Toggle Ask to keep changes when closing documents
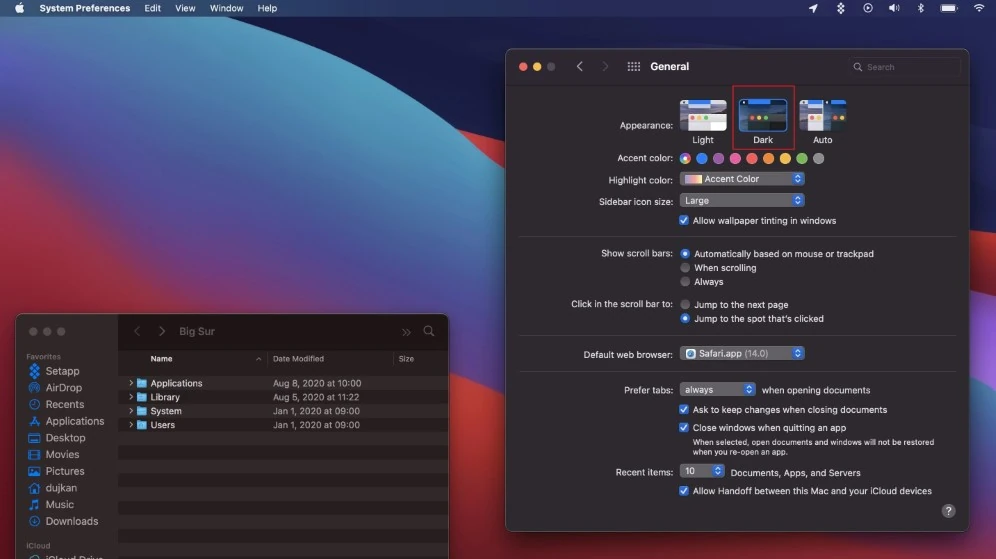 coord(683,410)
